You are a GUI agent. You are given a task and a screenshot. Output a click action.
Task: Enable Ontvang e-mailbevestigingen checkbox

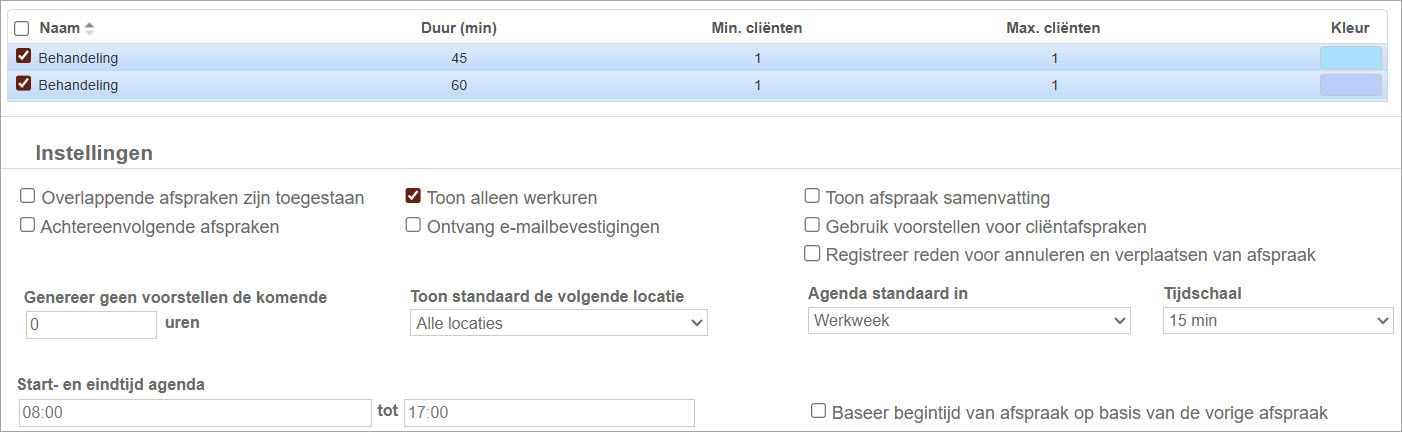pos(413,226)
